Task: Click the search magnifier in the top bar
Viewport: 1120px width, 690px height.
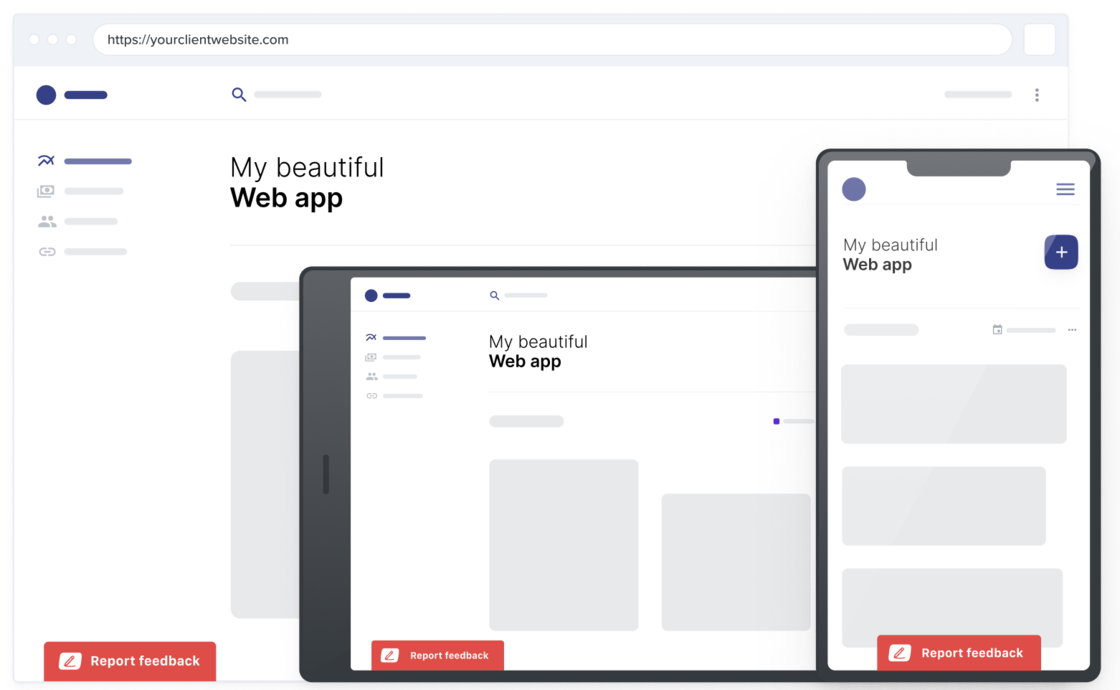Action: 238,94
